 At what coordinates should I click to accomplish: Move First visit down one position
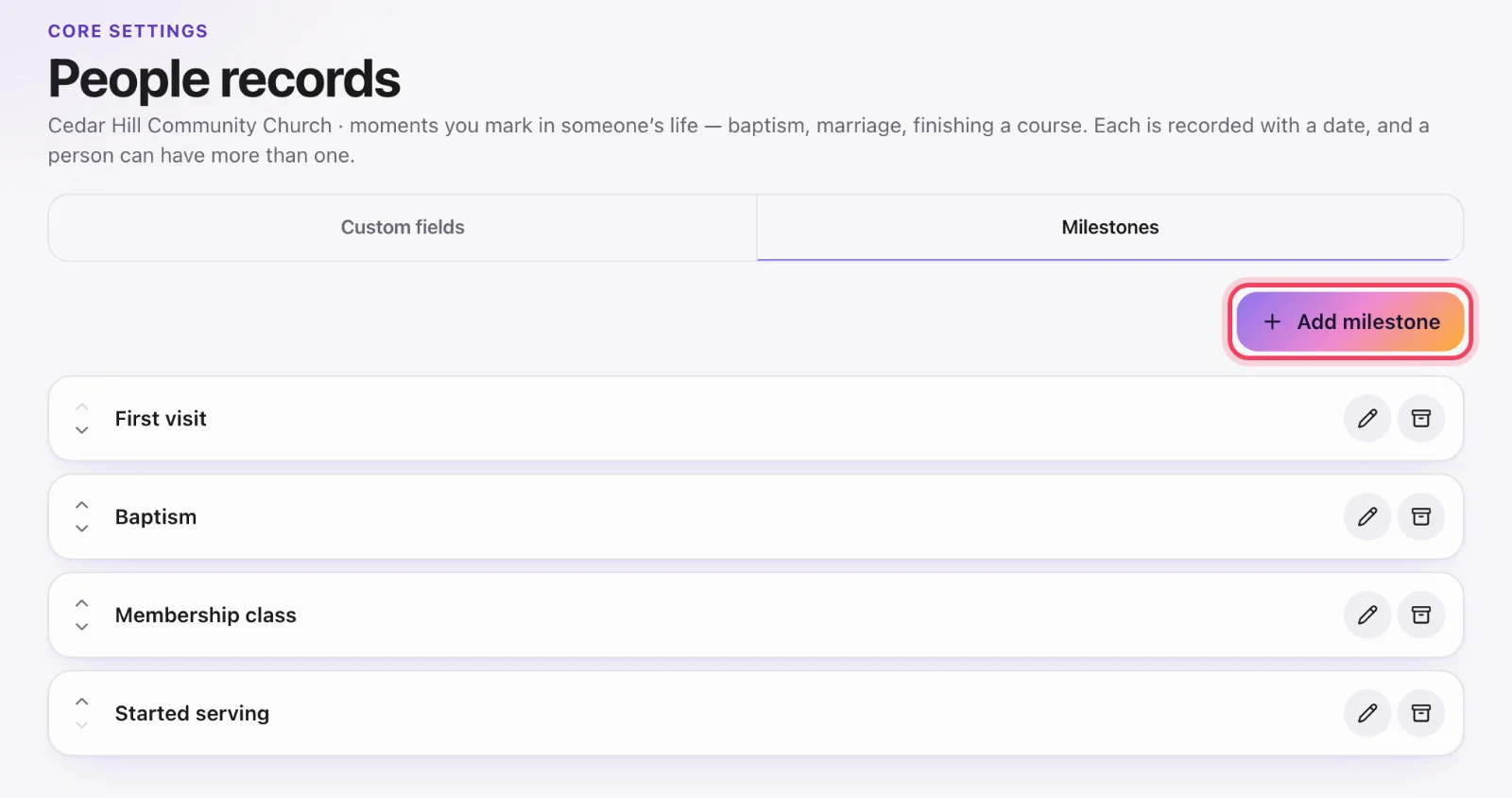[x=82, y=430]
